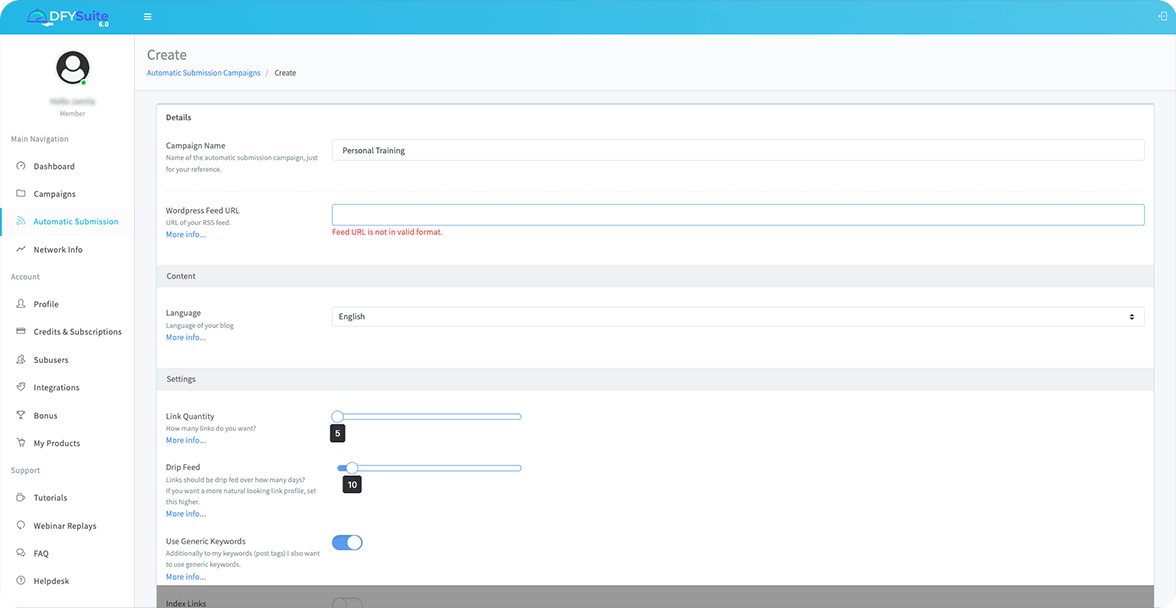This screenshot has width=1176, height=608.
Task: Click Automatic Submission Campaigns breadcrumb link
Action: pyautogui.click(x=203, y=72)
